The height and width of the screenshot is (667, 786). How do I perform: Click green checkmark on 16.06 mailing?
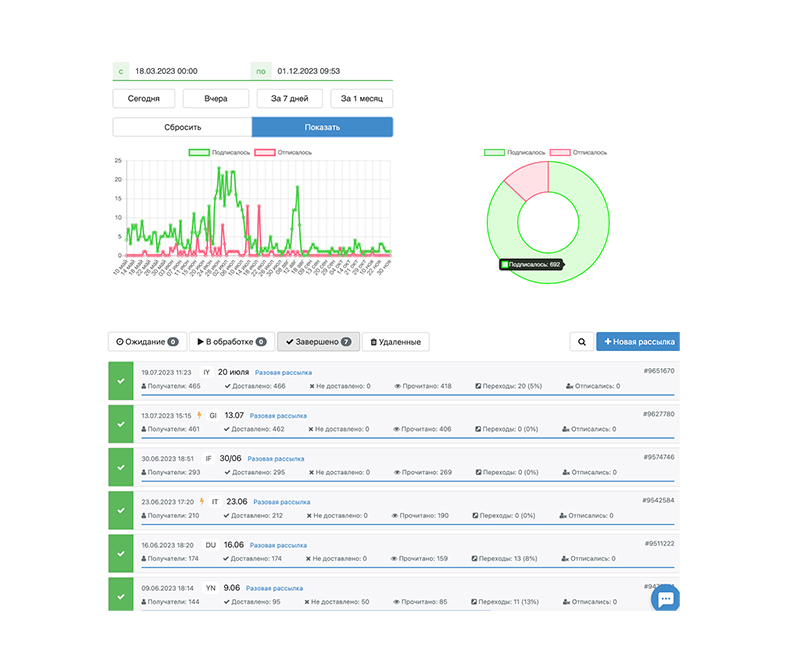coord(121,553)
